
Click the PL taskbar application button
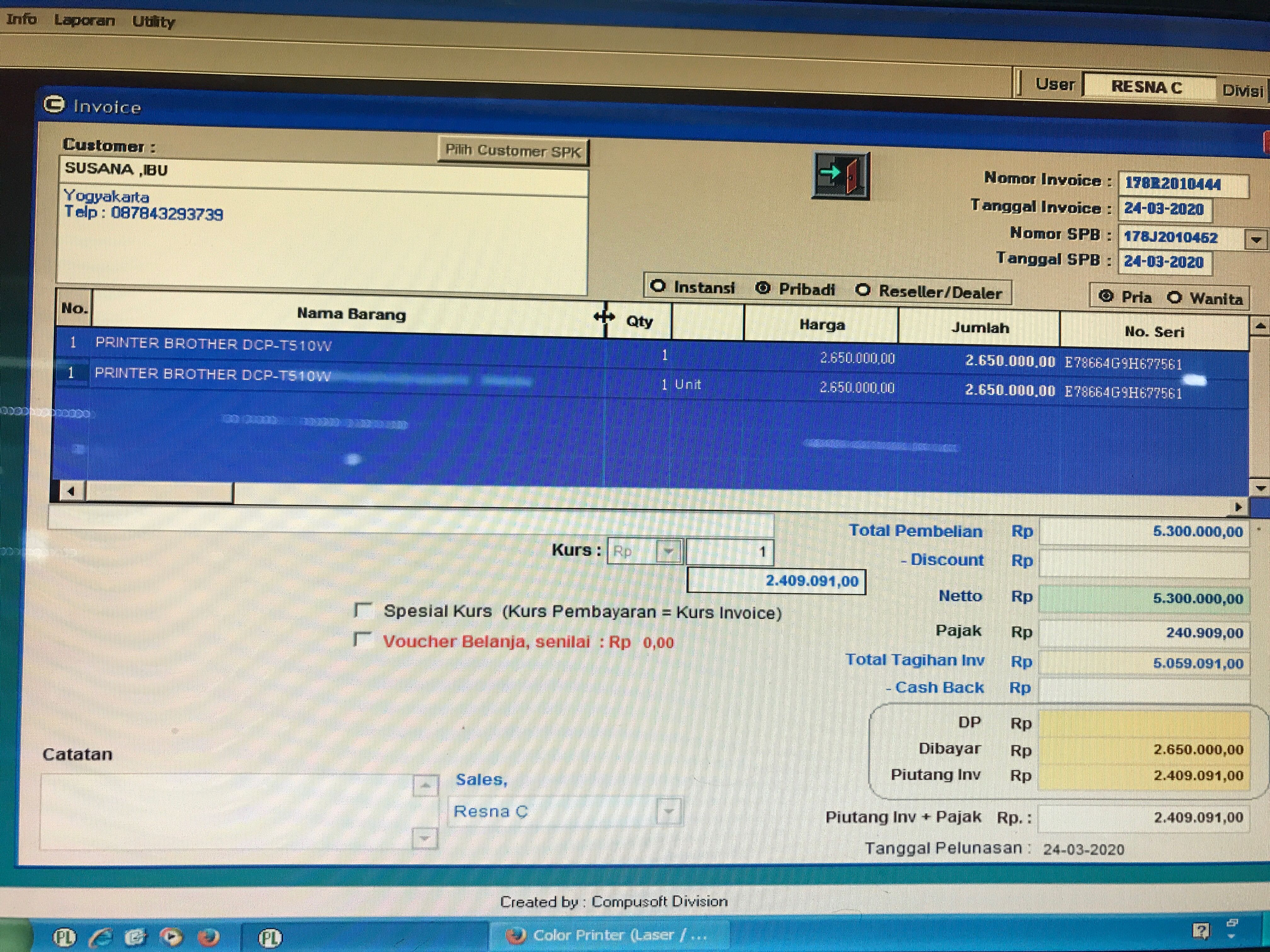pos(270,938)
